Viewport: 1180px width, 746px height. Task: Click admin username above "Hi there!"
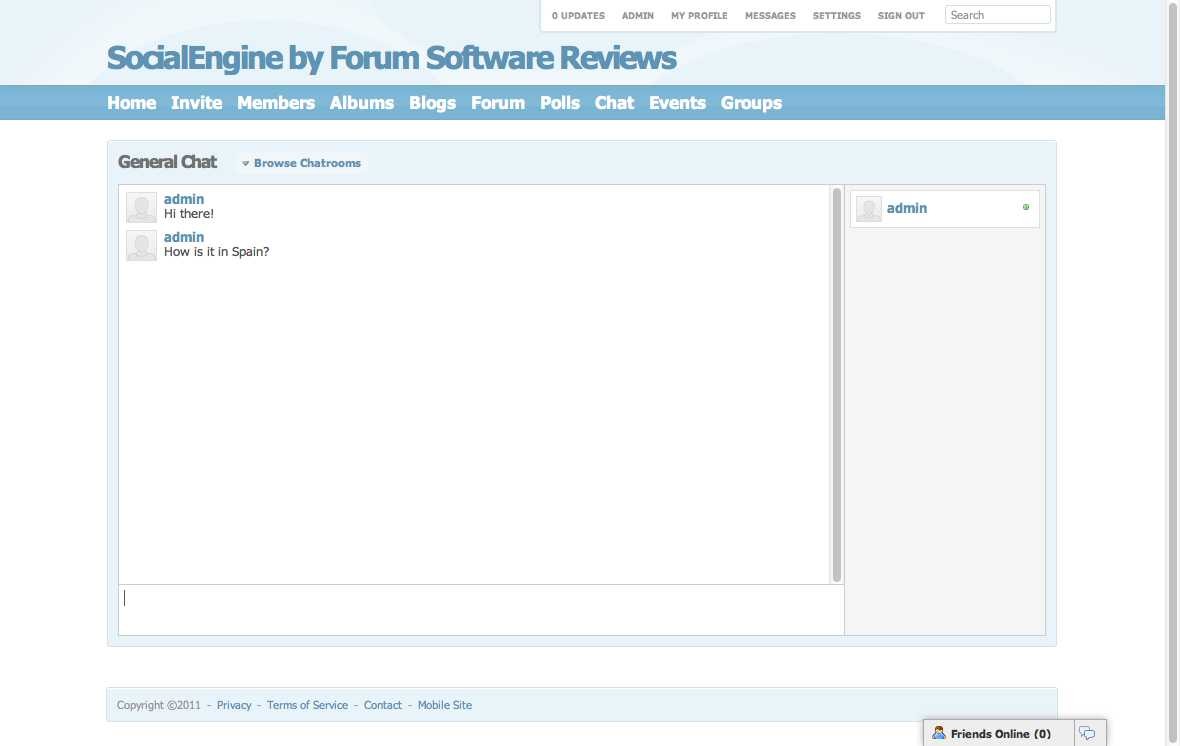(x=184, y=199)
